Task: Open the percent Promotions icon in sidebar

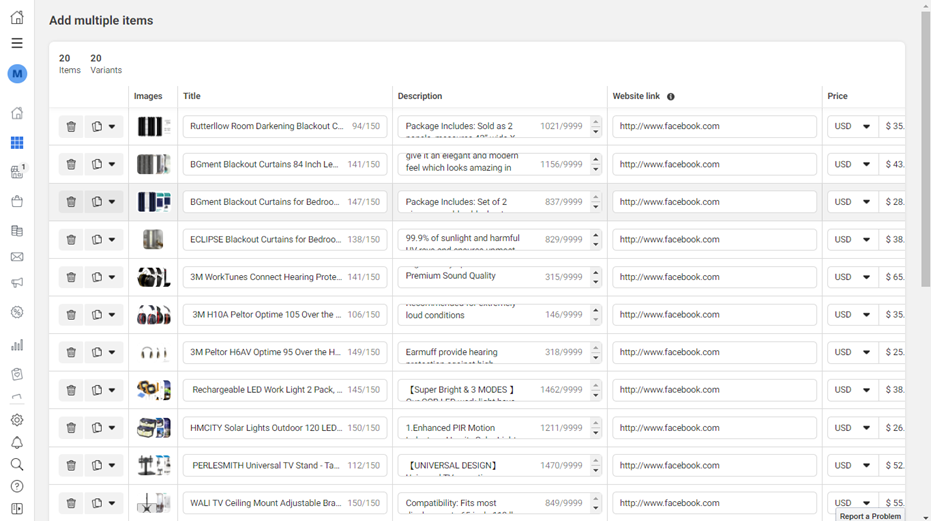Action: click(17, 312)
